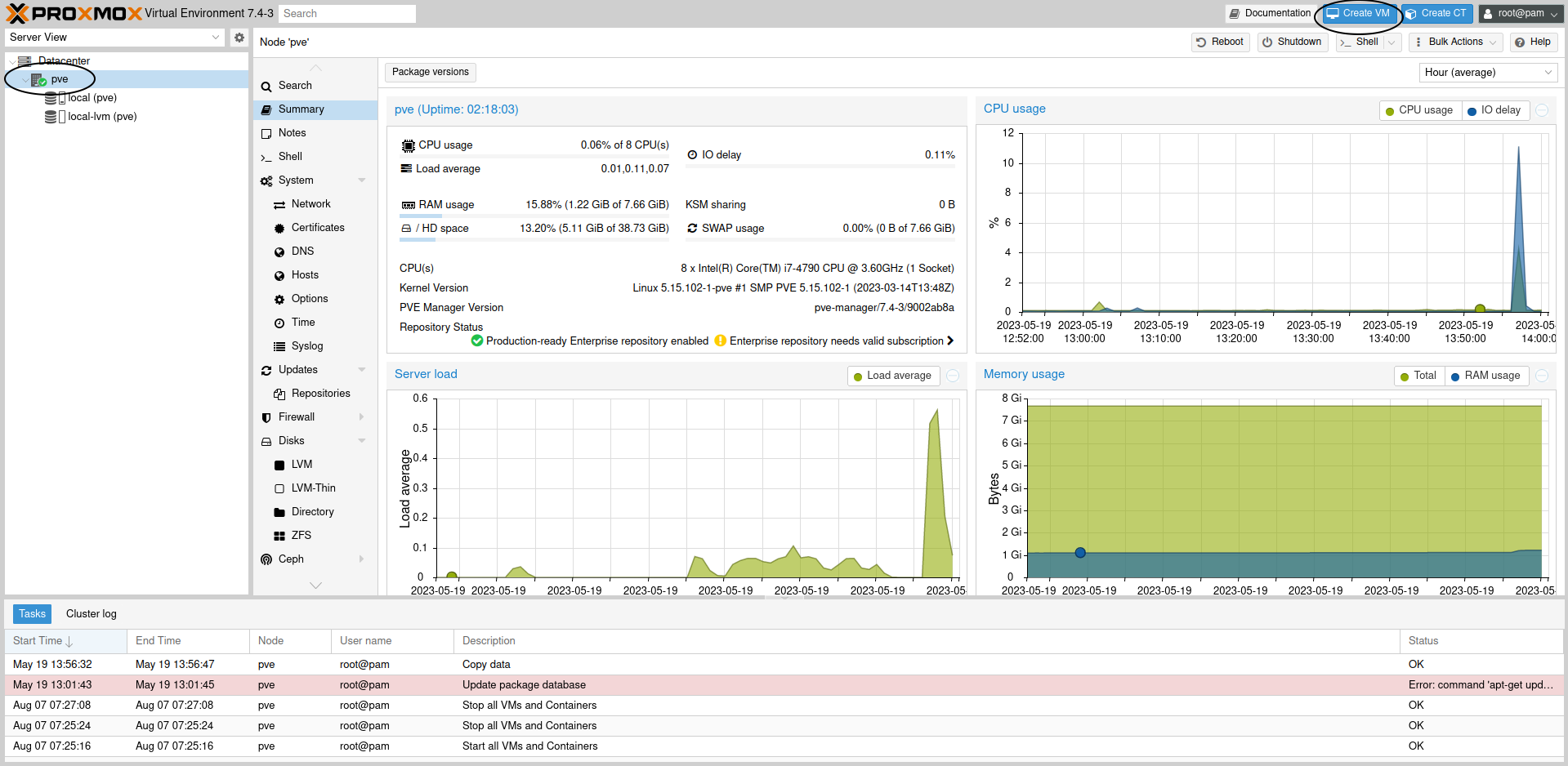Viewport: 1568px width, 766px height.
Task: Click the Datacenter server icon
Action: (25, 61)
